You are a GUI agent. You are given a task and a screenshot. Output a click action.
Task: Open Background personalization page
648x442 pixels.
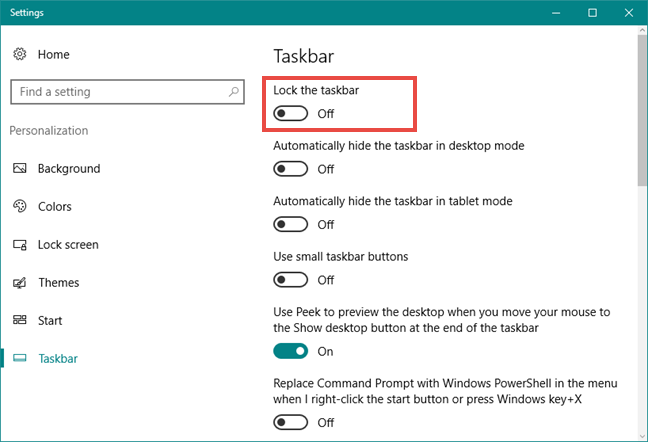(69, 169)
